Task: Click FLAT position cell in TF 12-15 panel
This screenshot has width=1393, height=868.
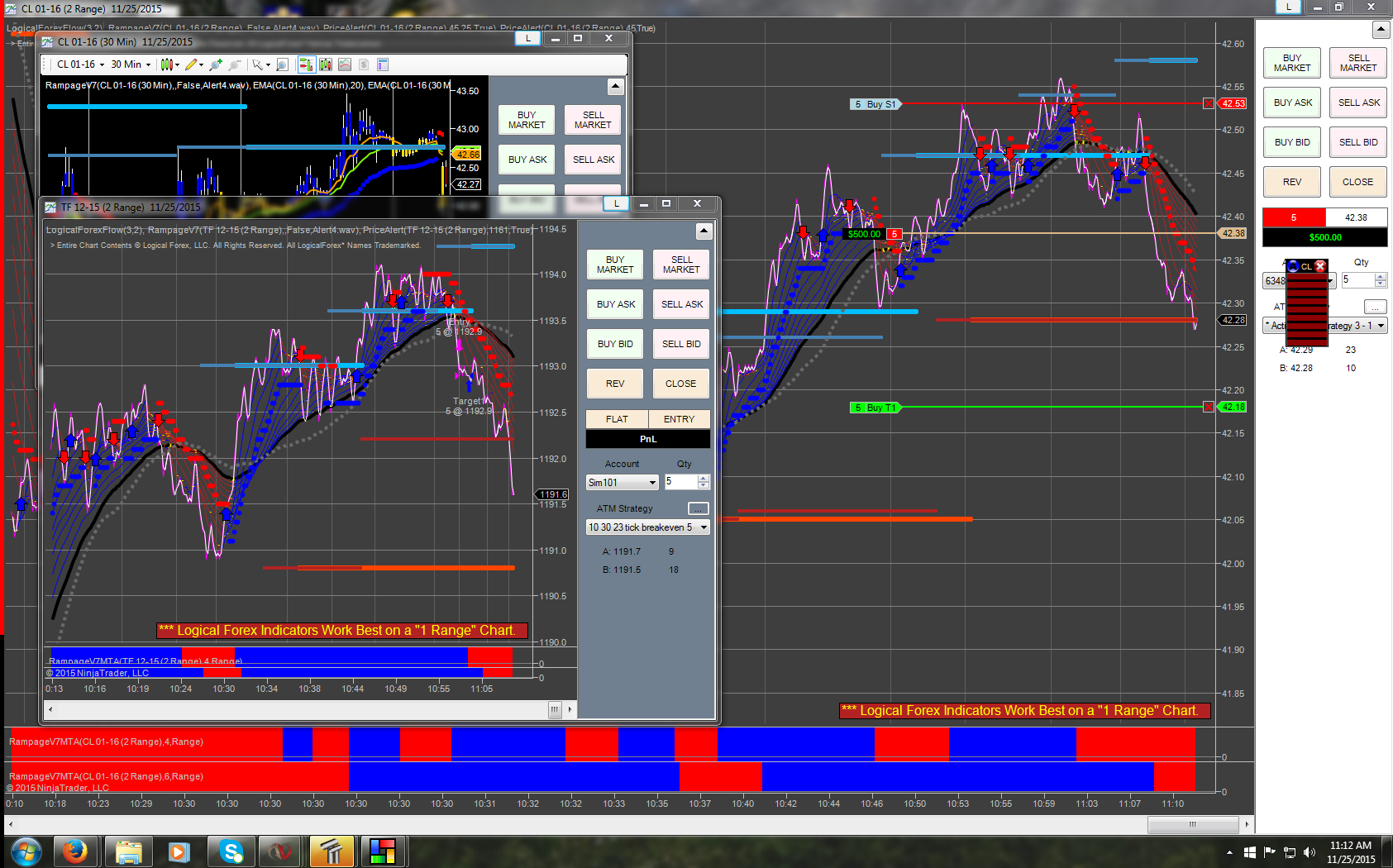Action: (x=617, y=419)
